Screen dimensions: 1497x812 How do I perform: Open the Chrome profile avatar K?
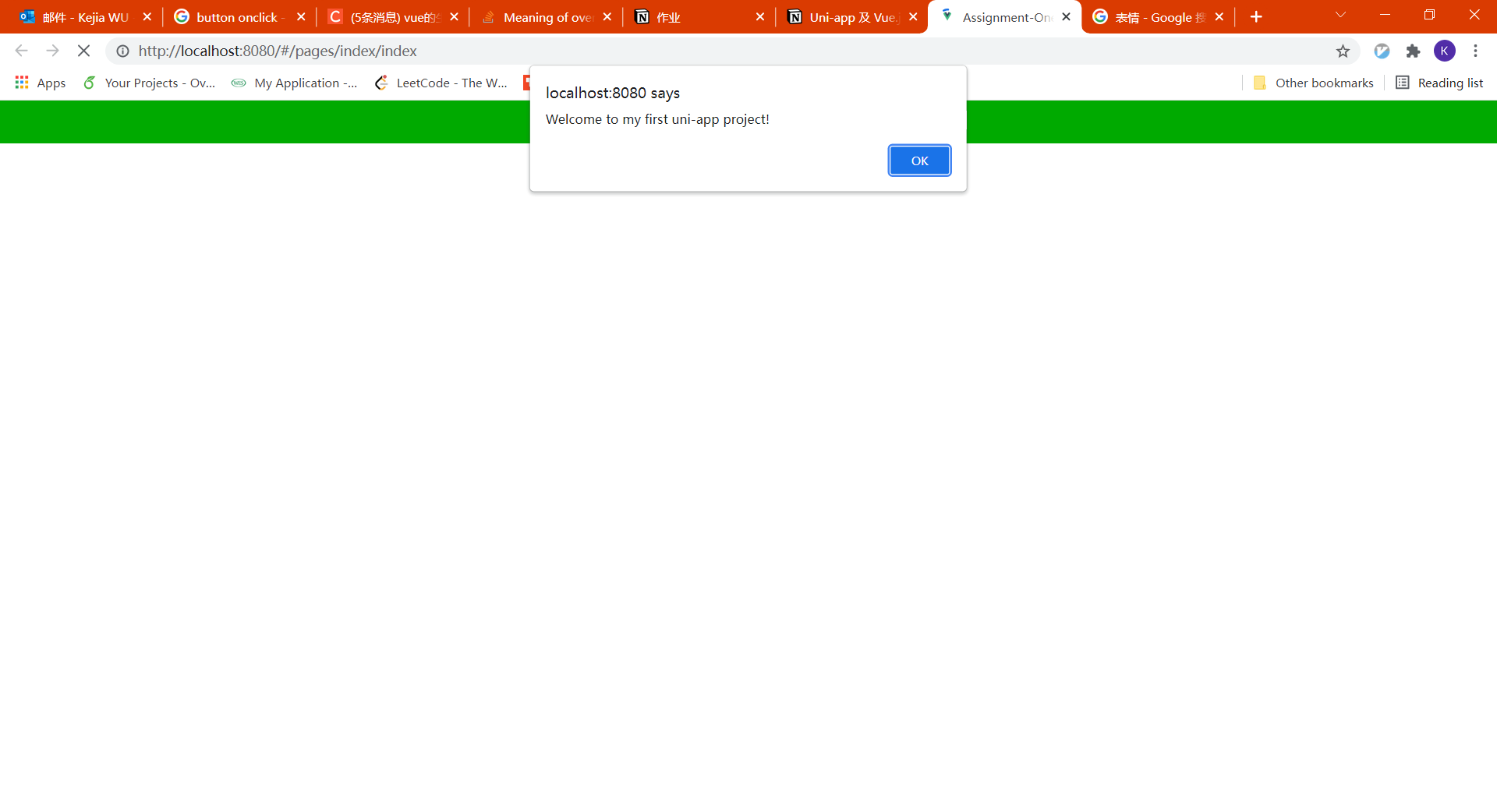click(x=1444, y=51)
